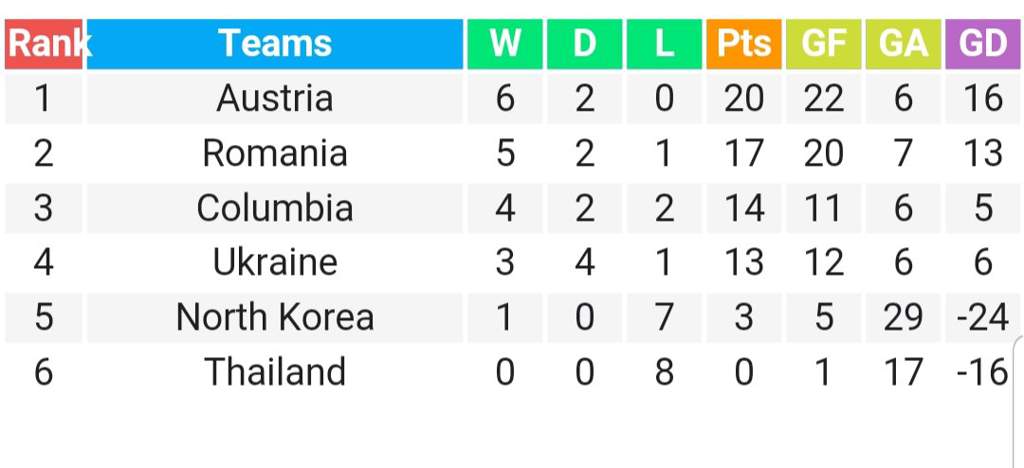The width and height of the screenshot is (1024, 468).
Task: Select the Austria team row
Action: coord(513,99)
